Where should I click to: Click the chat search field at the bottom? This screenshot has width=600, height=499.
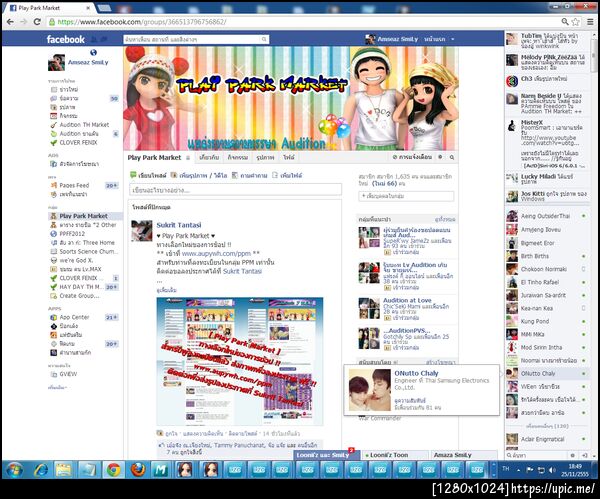tap(536, 455)
